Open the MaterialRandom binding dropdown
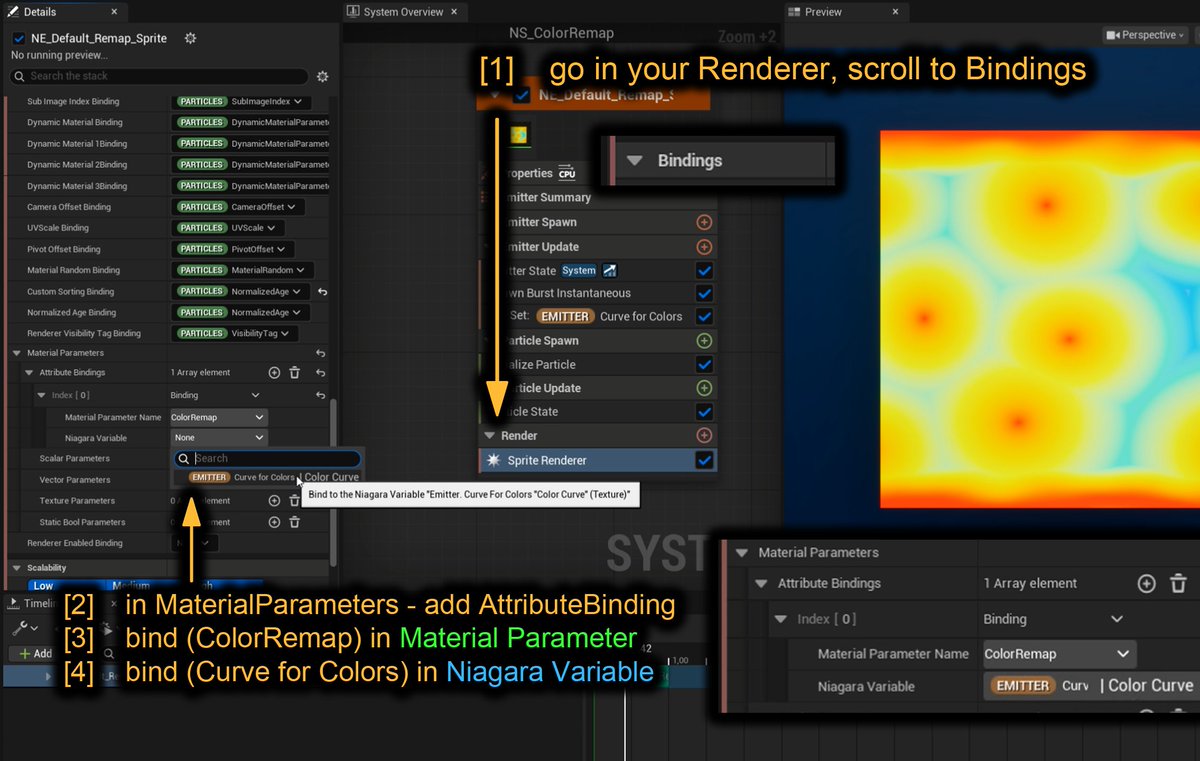 pyautogui.click(x=243, y=270)
